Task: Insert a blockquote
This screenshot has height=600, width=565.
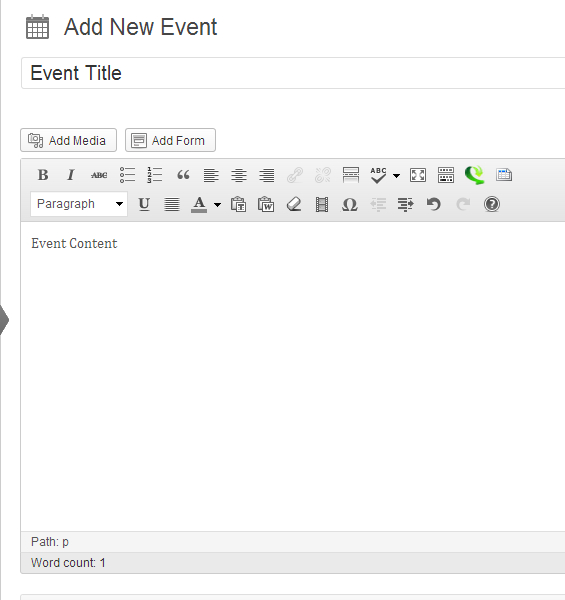Action: [183, 175]
